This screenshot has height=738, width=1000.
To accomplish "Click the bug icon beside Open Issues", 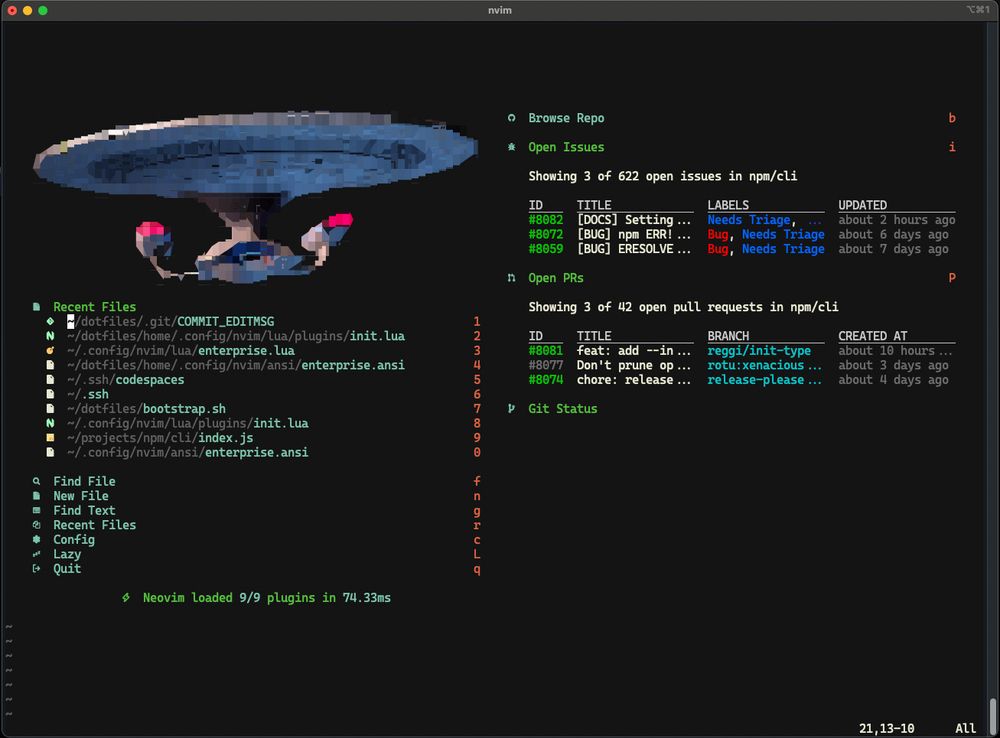I will tap(511, 147).
